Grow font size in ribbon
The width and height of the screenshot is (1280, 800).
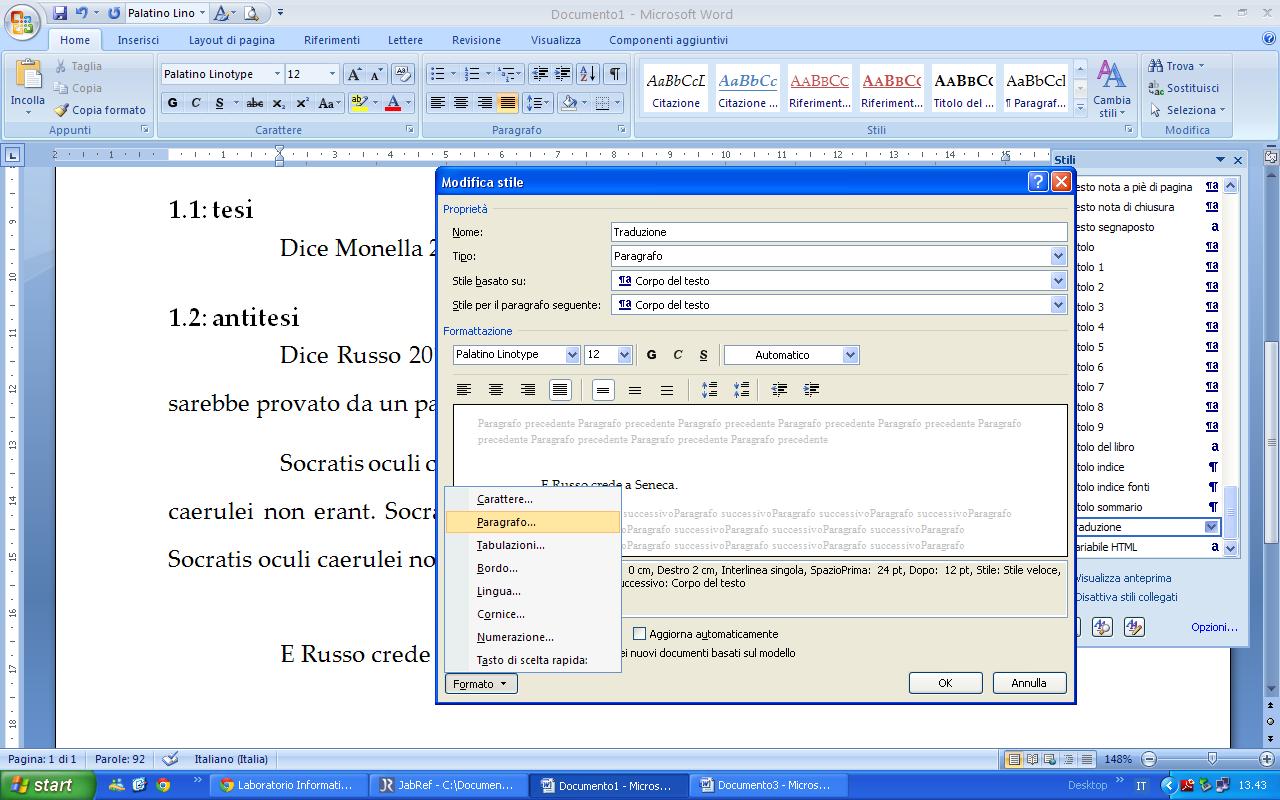354,74
